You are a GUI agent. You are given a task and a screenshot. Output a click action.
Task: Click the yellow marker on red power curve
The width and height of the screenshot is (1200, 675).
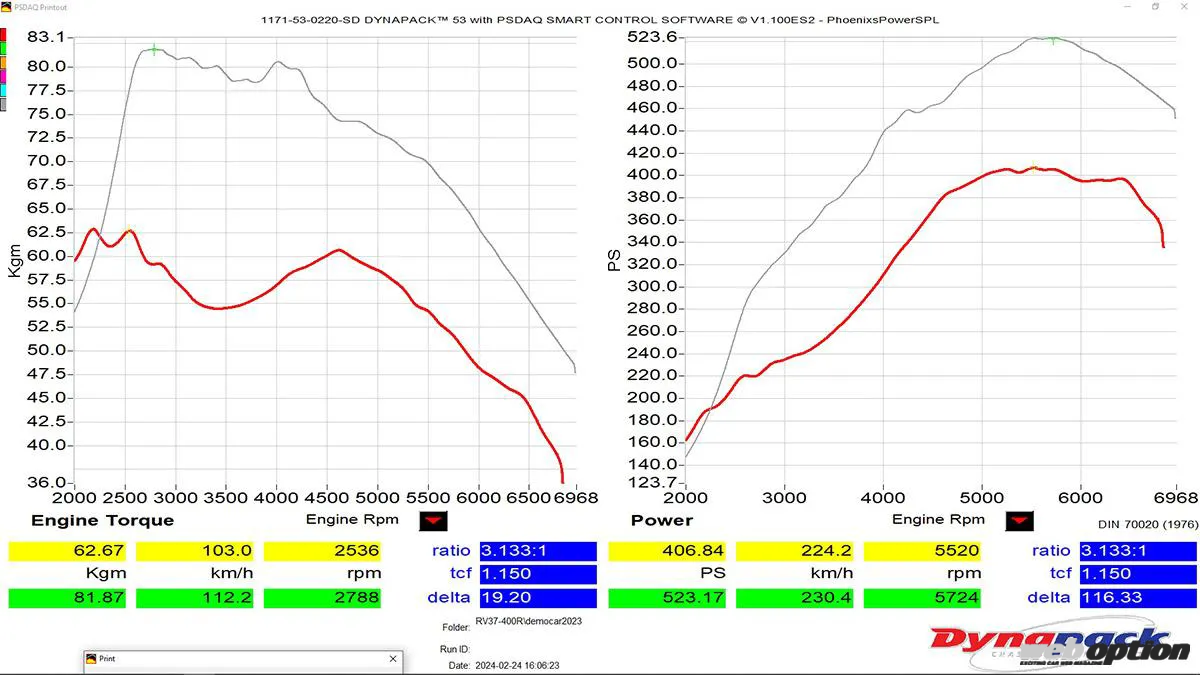click(x=1034, y=168)
